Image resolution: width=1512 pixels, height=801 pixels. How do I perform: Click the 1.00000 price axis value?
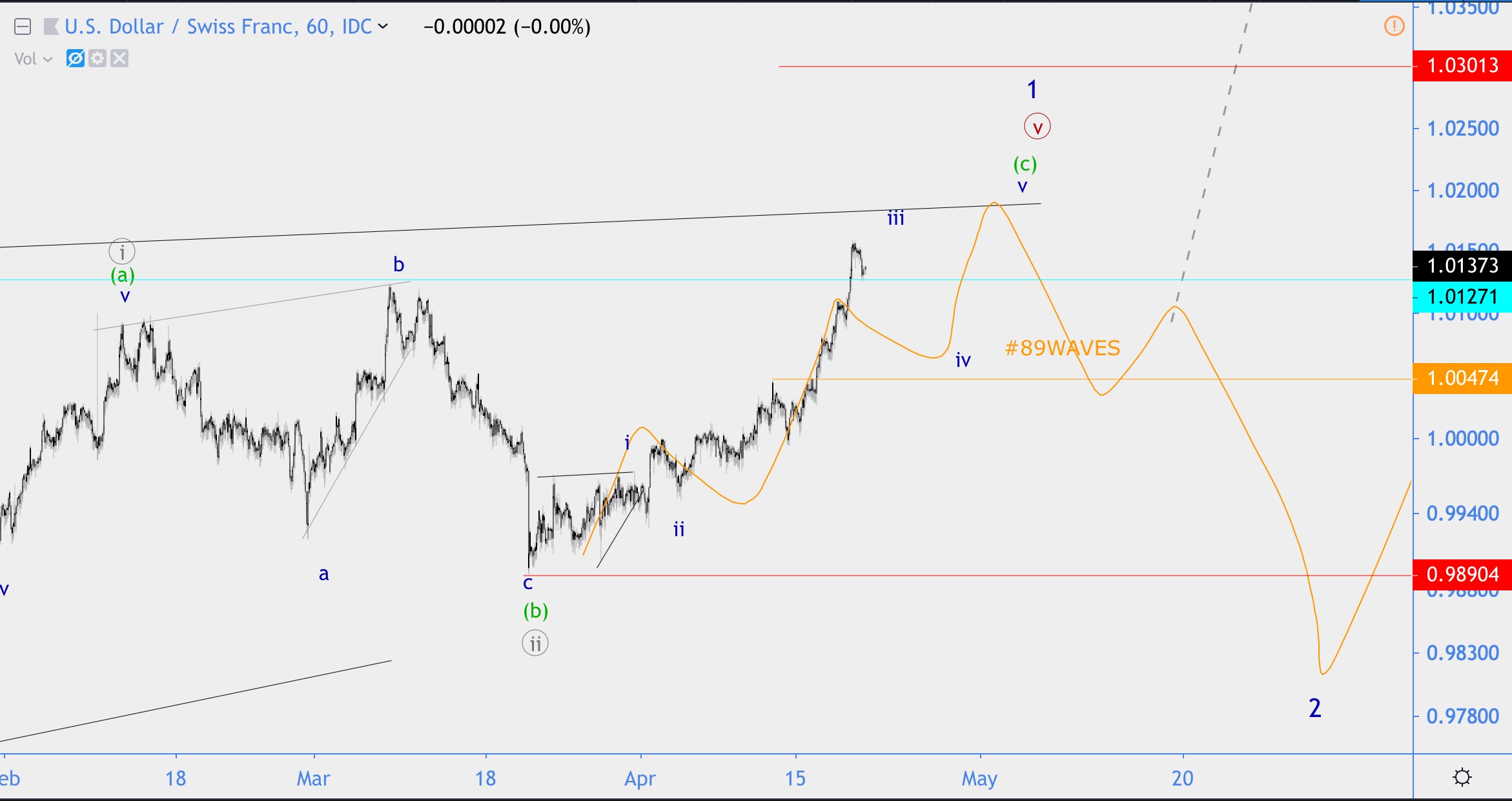1463,439
